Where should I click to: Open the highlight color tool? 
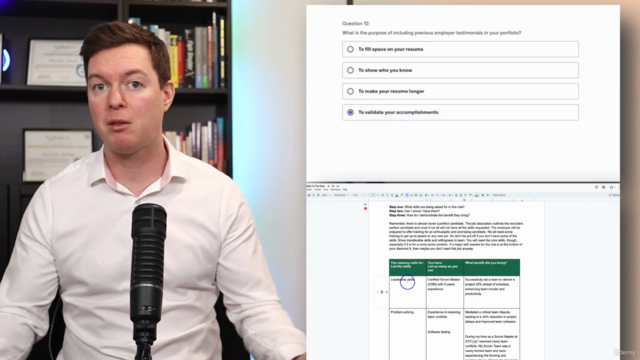pyautogui.click(x=402, y=195)
